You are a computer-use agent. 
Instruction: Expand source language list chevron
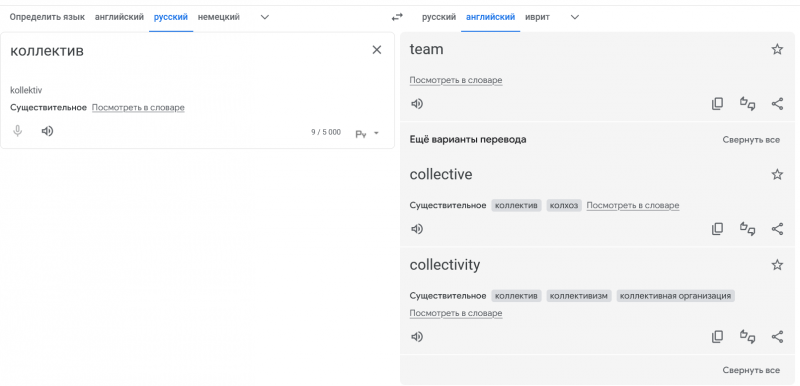pyautogui.click(x=264, y=17)
